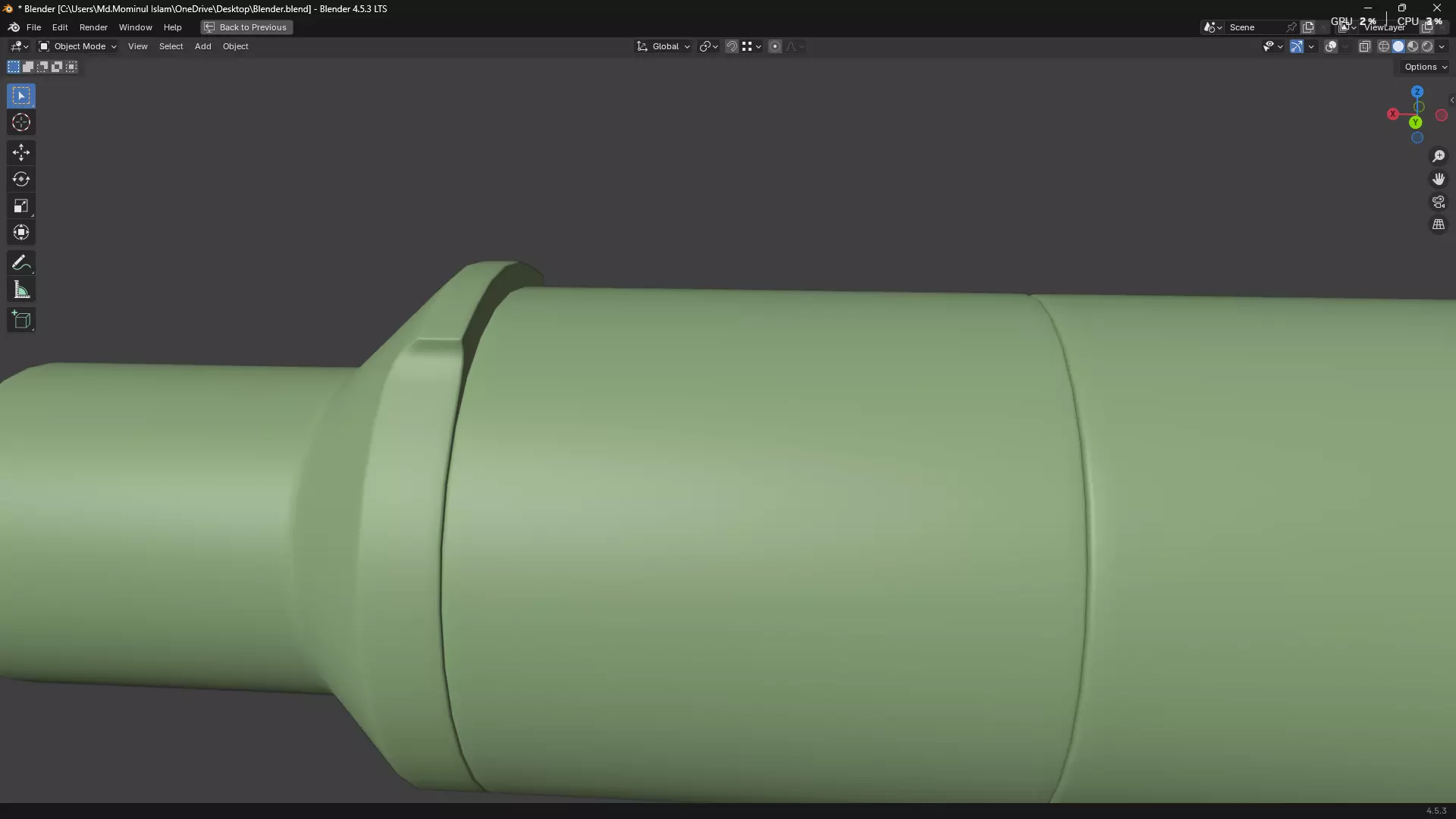Open the Object Mode dropdown
The image size is (1456, 819).
click(x=78, y=46)
